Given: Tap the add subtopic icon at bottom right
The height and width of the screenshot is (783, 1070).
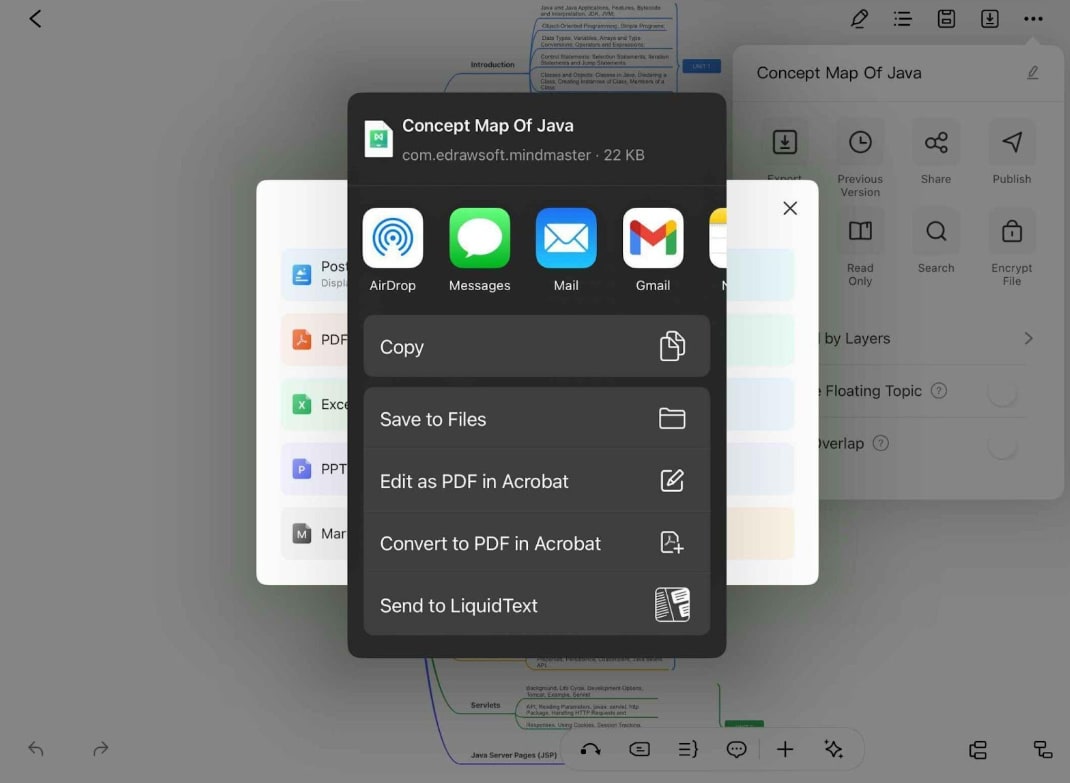Looking at the screenshot, I should pyautogui.click(x=1043, y=750).
